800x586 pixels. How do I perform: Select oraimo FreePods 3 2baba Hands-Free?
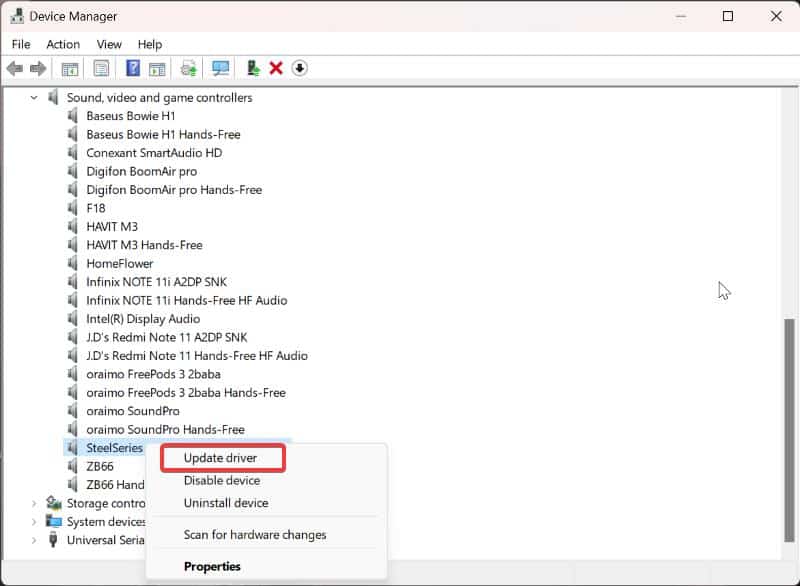[186, 393]
